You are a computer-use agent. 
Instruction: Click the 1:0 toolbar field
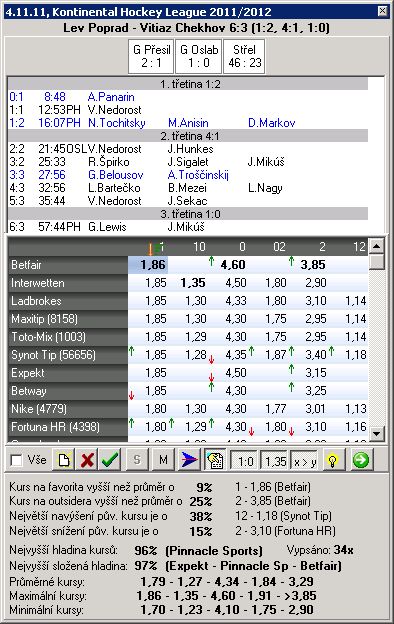pyautogui.click(x=244, y=461)
